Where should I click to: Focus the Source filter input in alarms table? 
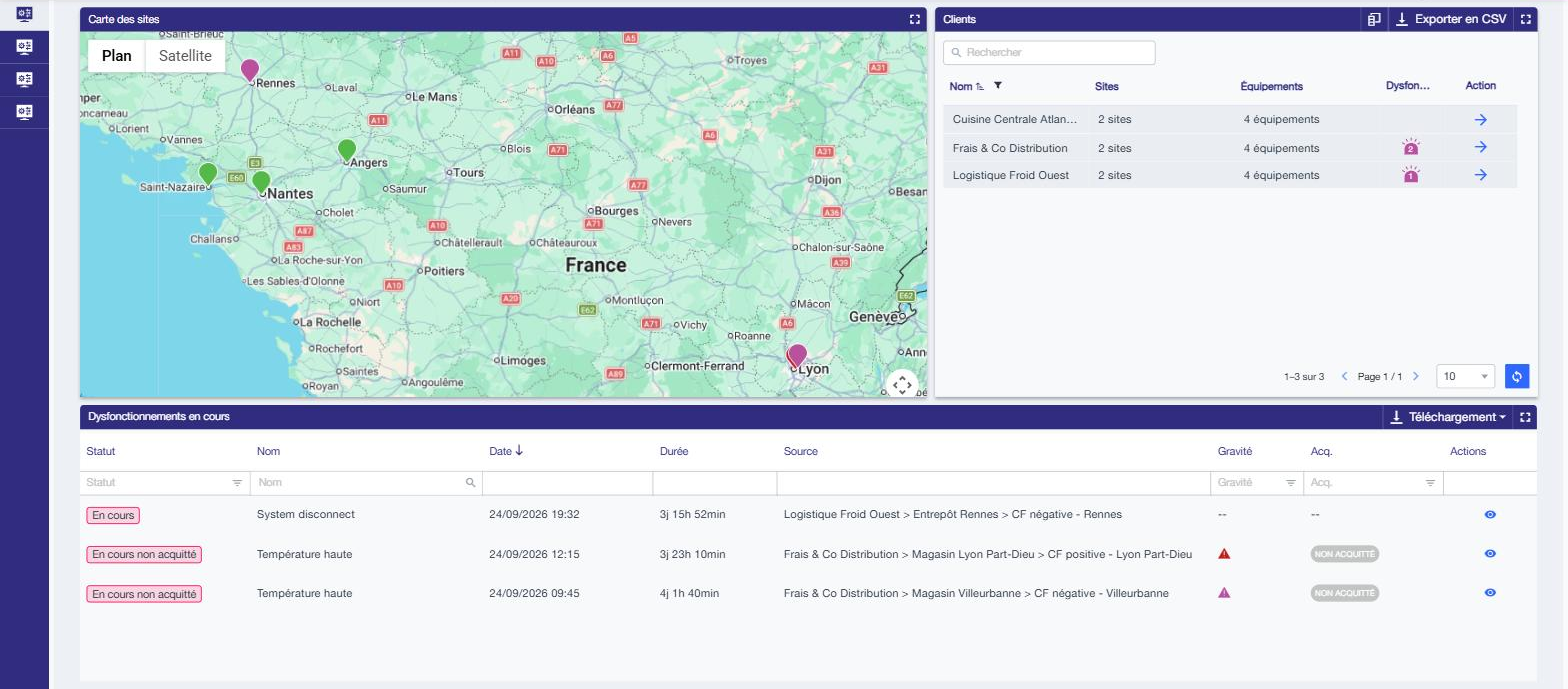click(993, 483)
